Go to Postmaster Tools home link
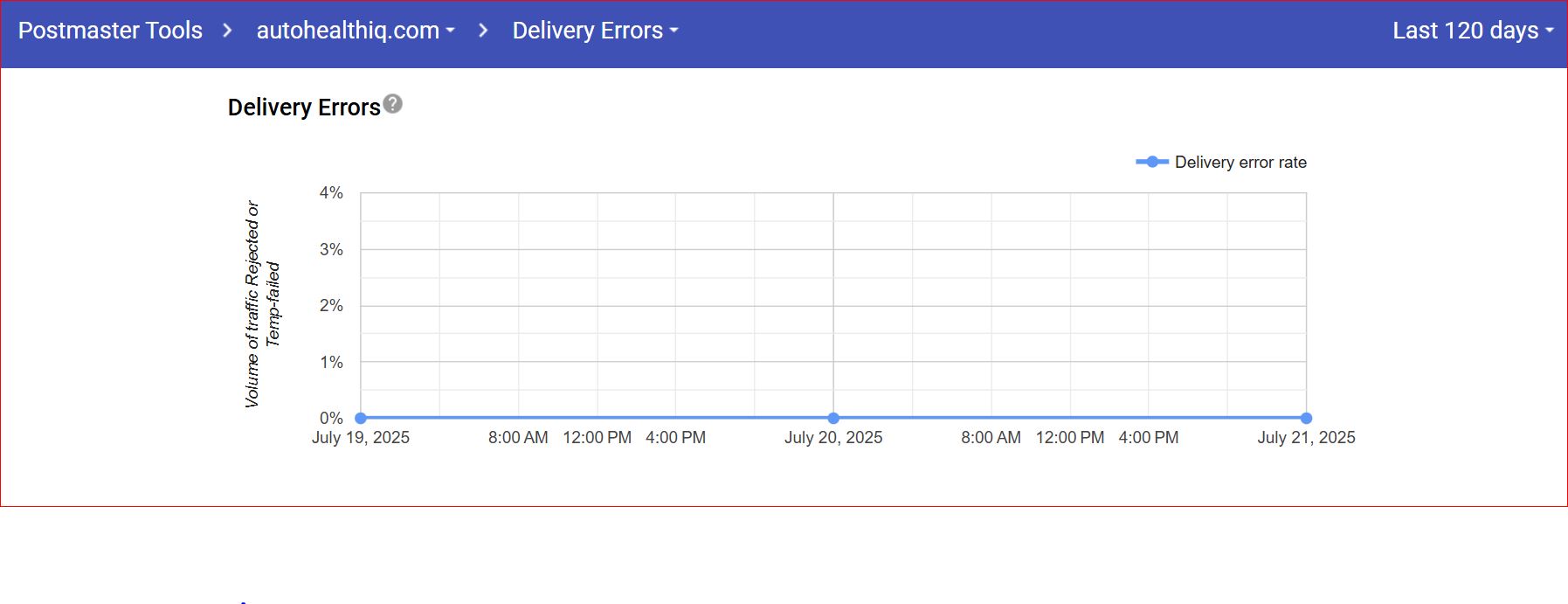Screen dimensions: 1568x604 [110, 31]
